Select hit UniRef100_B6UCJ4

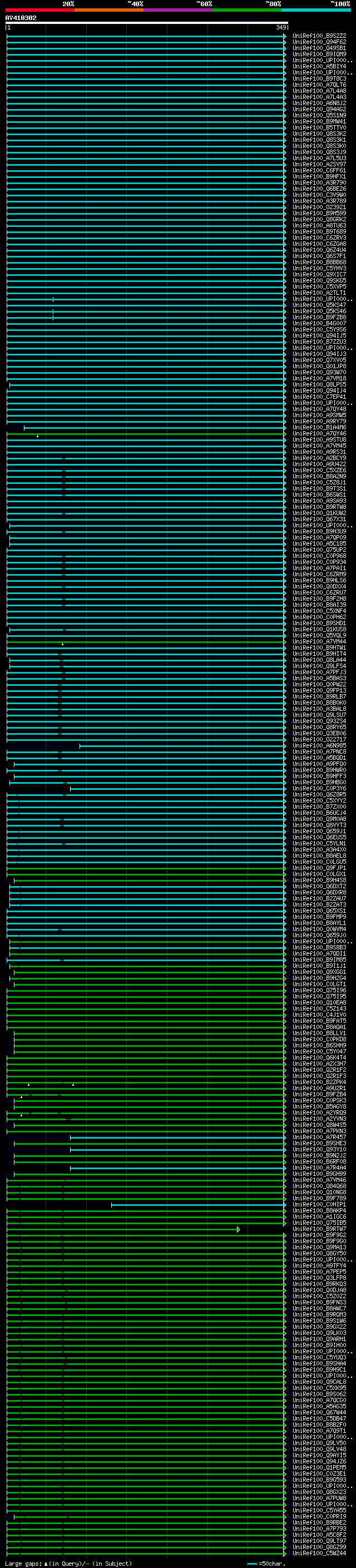pos(319,813)
